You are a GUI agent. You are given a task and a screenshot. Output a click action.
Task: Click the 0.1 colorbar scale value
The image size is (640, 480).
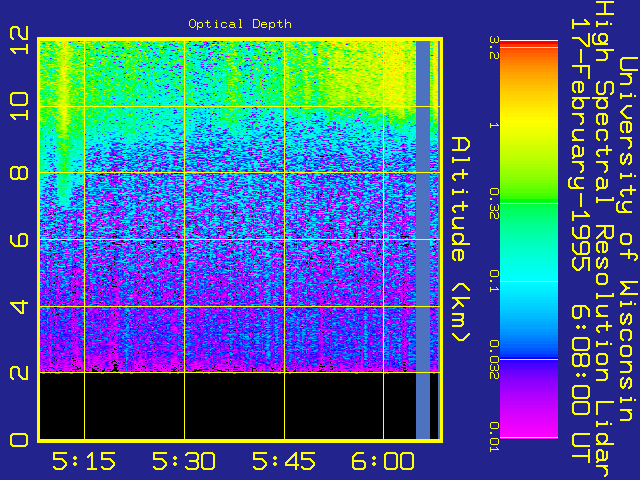click(x=494, y=281)
